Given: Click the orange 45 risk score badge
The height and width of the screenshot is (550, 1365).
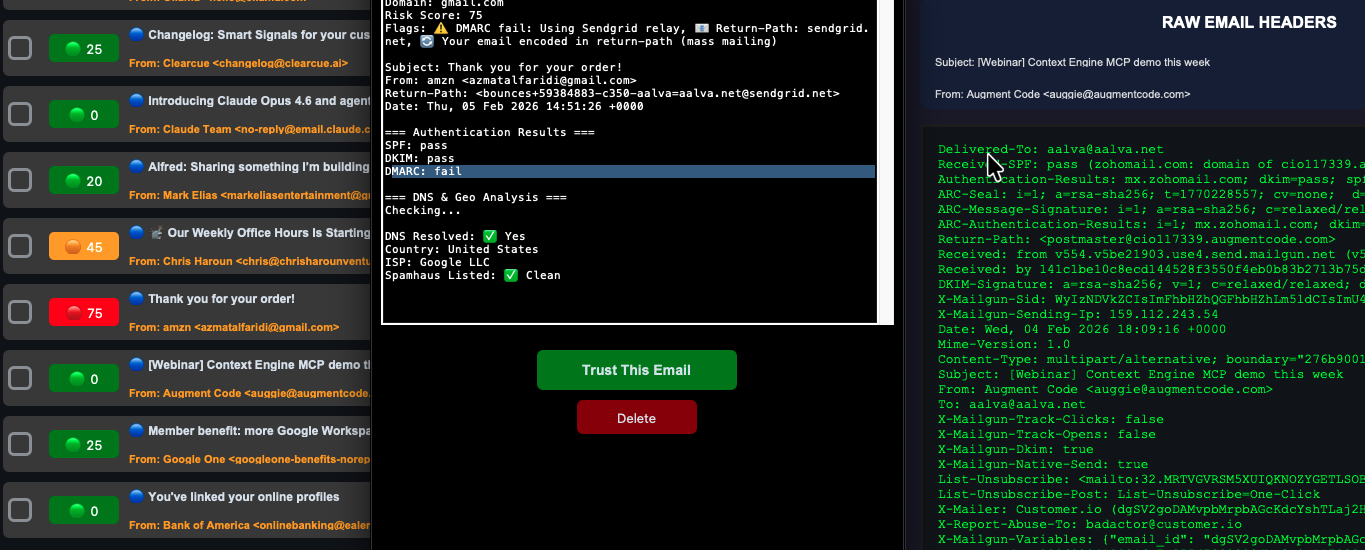Looking at the screenshot, I should coord(84,246).
